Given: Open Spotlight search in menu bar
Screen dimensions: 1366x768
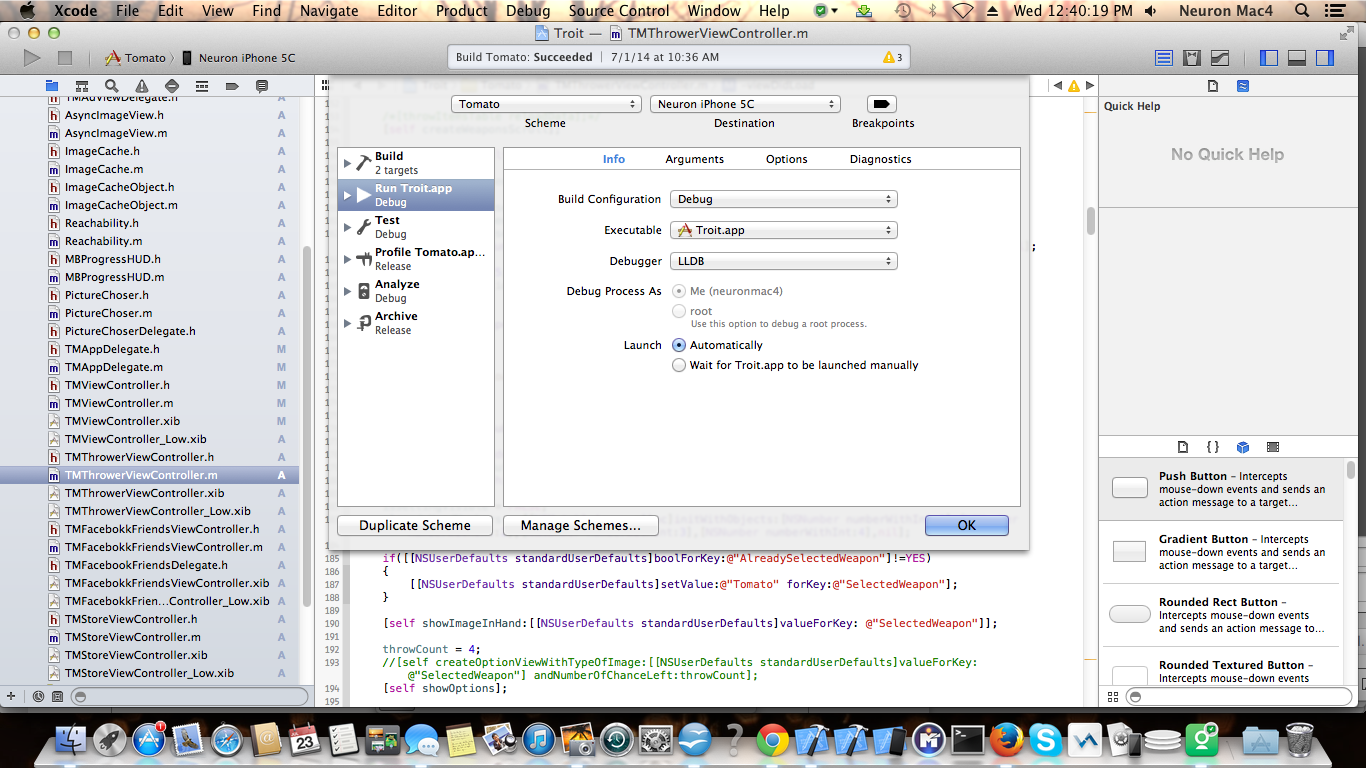Looking at the screenshot, I should 1302,11.
